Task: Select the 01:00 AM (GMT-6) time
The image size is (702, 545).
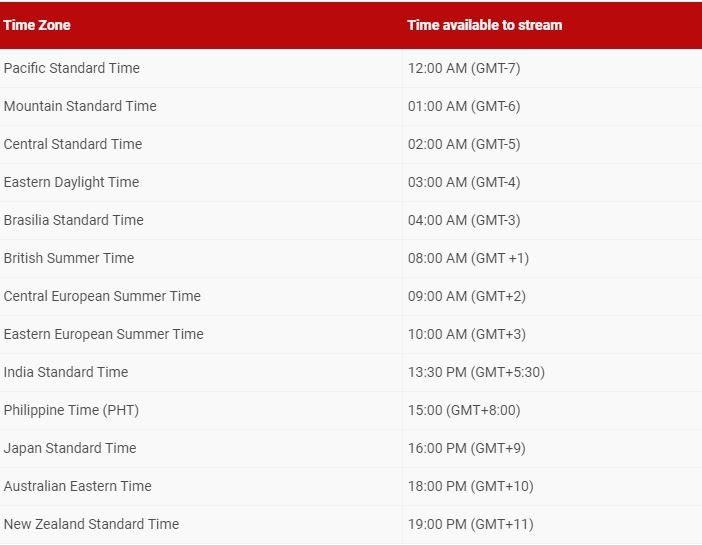Action: coord(464,106)
